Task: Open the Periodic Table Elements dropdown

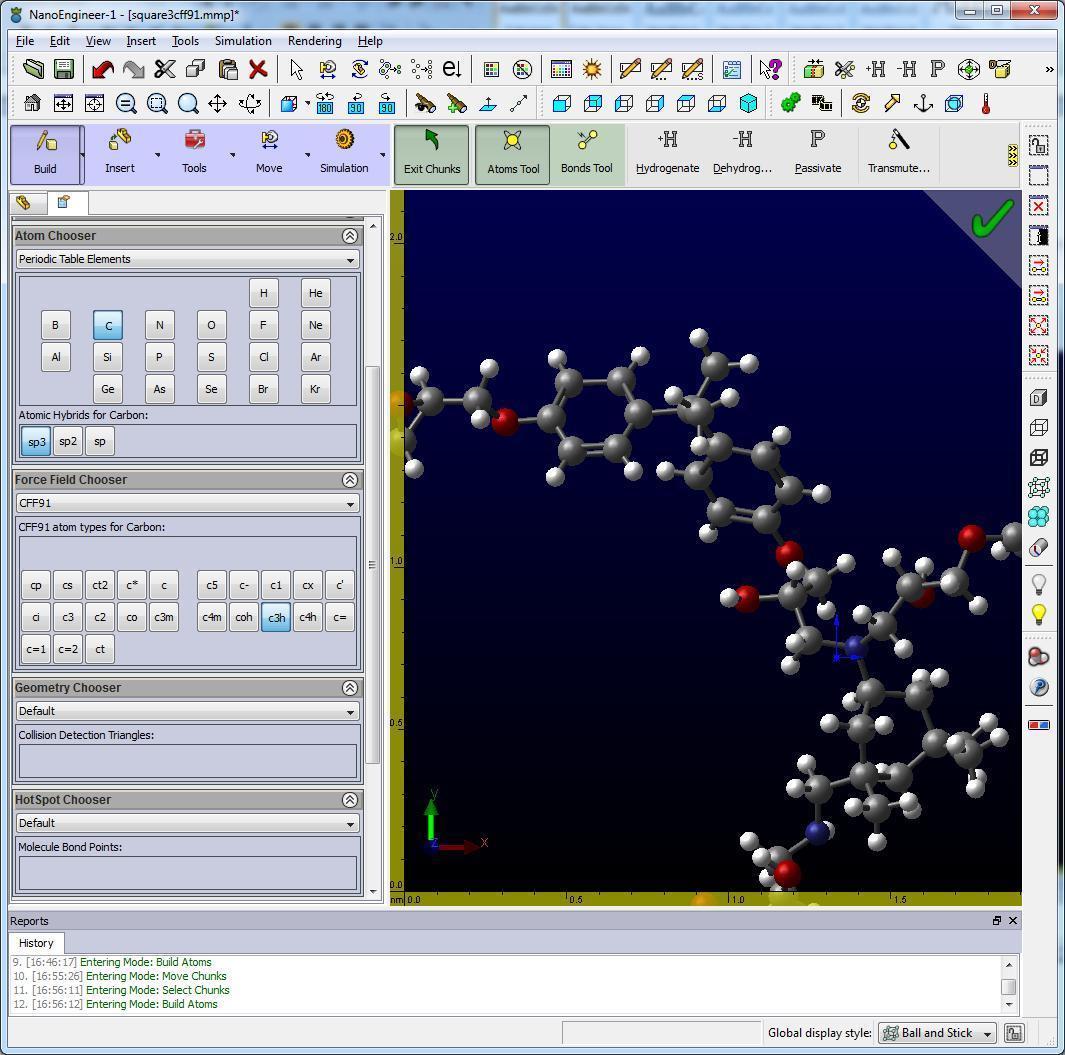Action: coord(188,259)
